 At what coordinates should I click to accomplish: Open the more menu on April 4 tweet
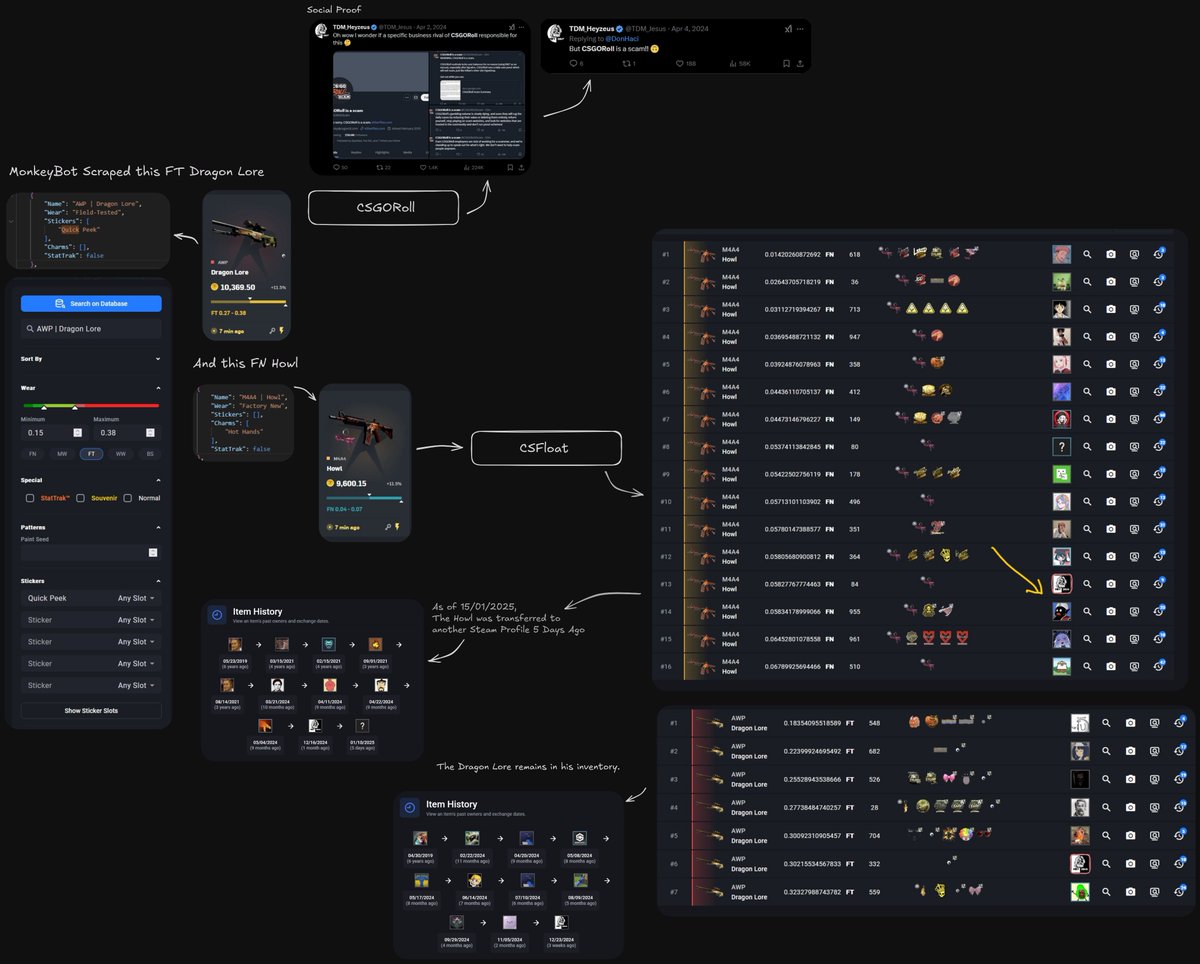tap(801, 29)
